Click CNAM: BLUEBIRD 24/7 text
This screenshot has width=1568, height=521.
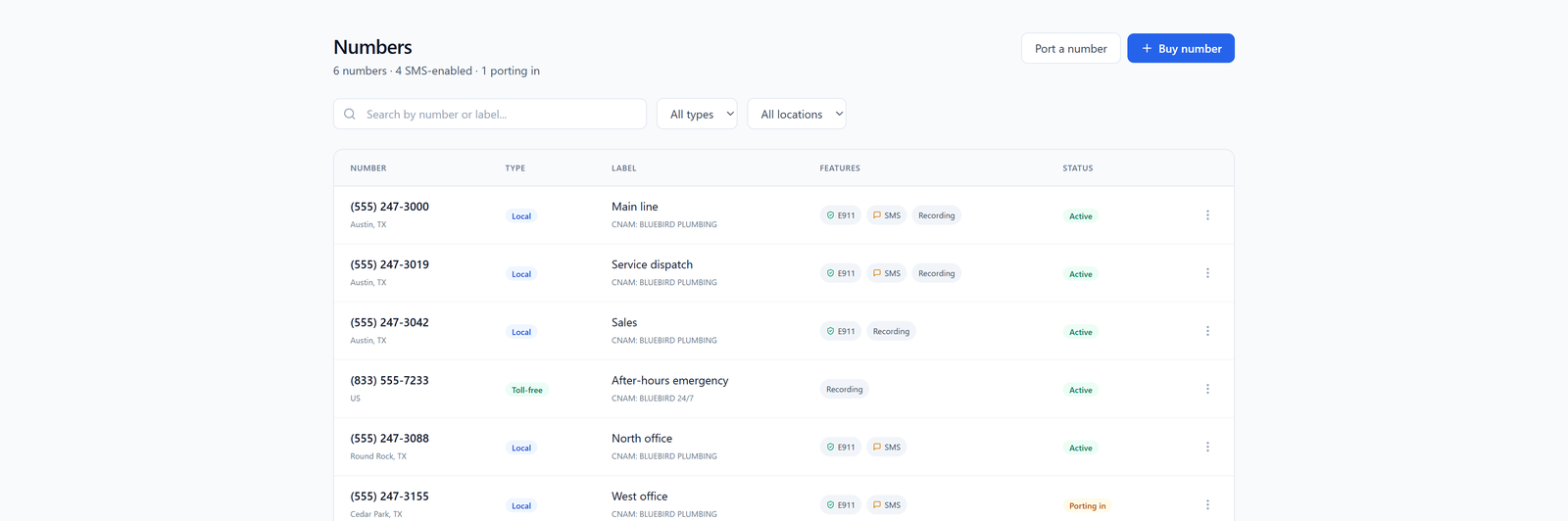tap(653, 399)
